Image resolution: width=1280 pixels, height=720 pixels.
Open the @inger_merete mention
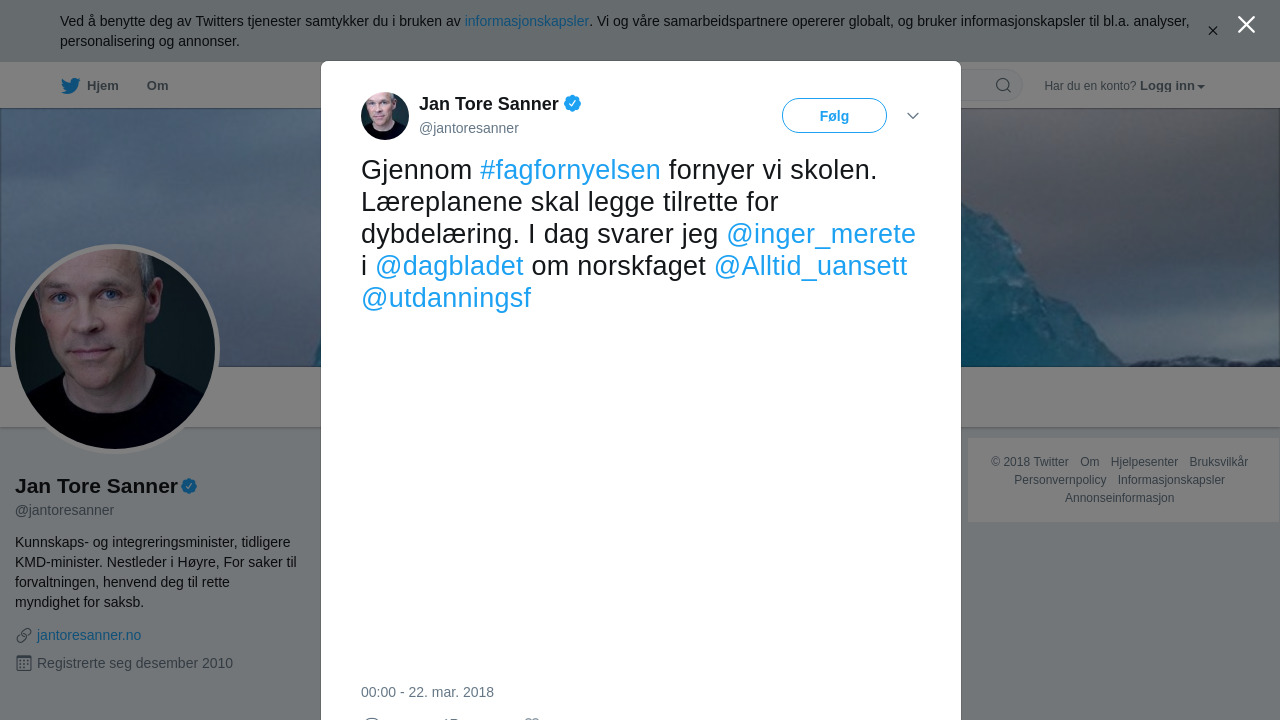[x=821, y=234]
